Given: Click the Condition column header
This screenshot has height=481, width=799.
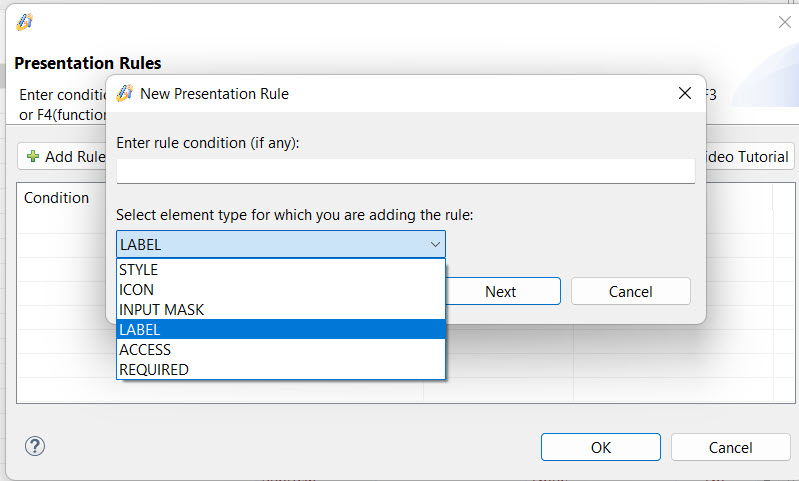Looking at the screenshot, I should click(x=57, y=198).
